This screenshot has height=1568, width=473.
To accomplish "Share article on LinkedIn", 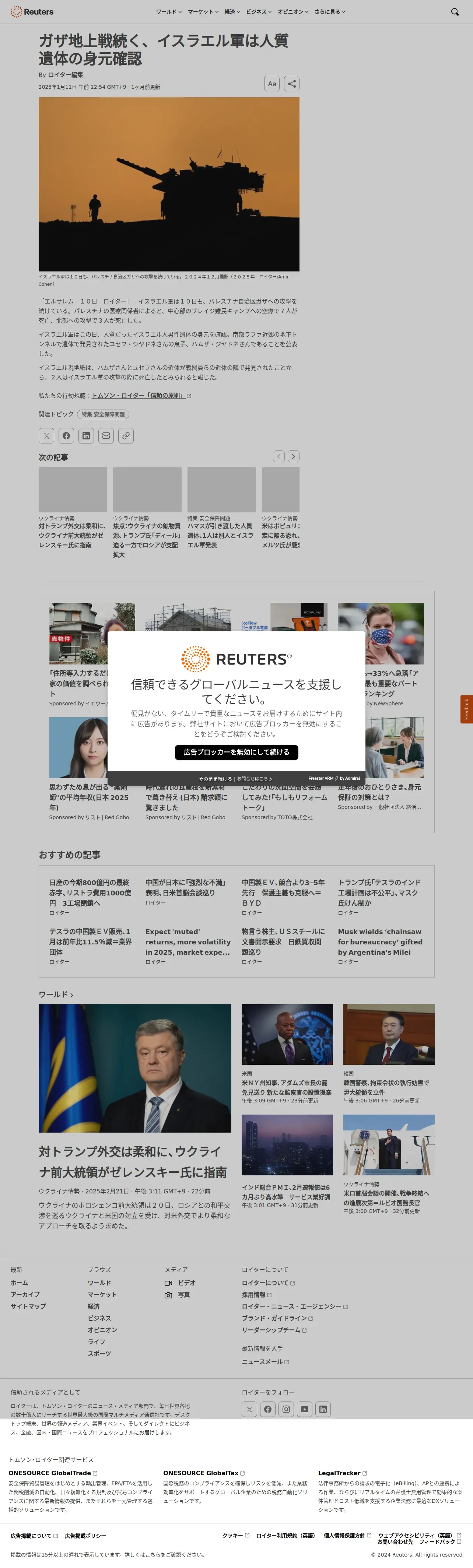I will point(87,436).
